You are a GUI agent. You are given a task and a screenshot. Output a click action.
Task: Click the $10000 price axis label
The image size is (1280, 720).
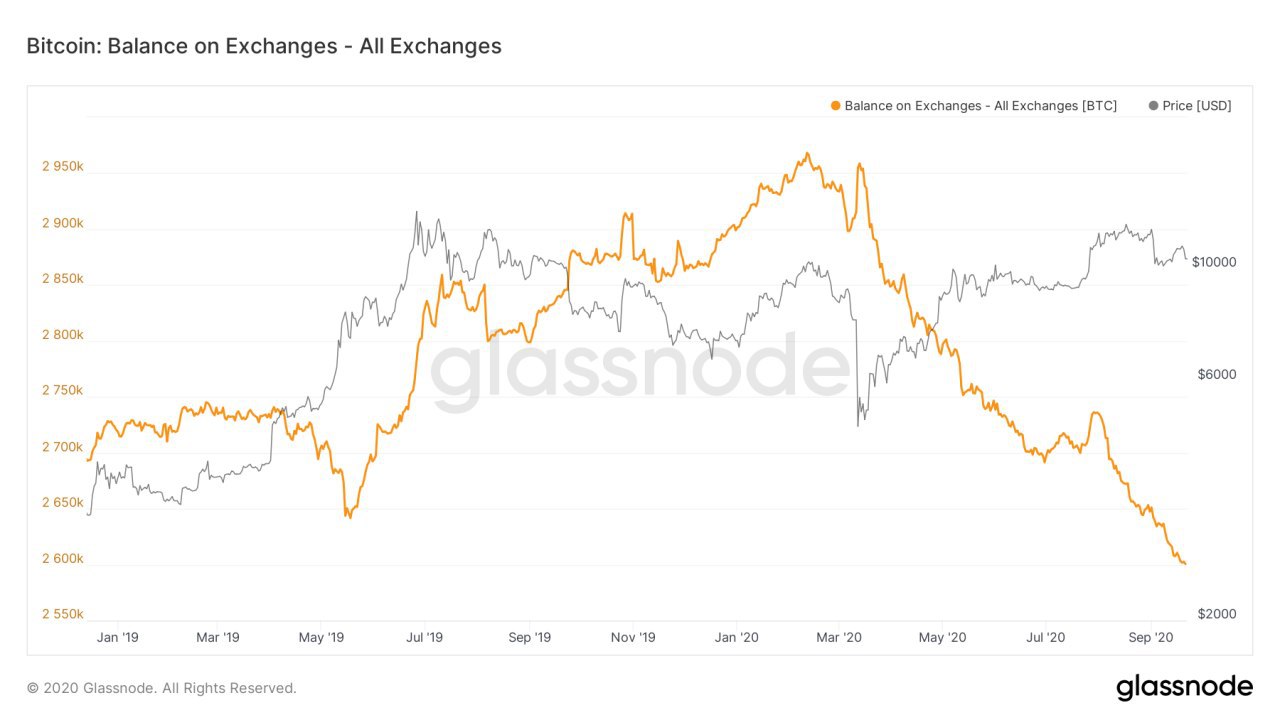(x=1217, y=262)
